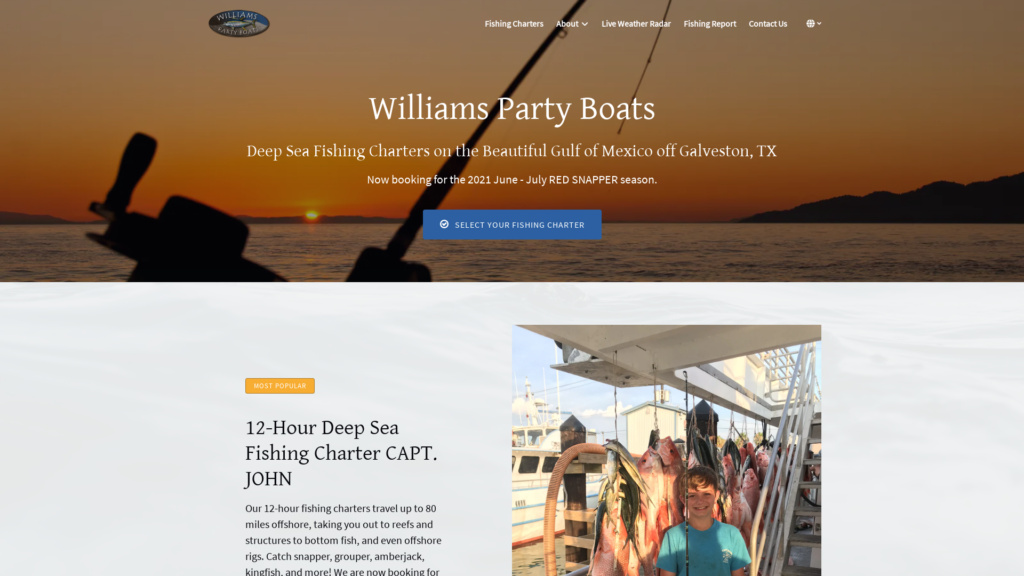Click the red snapper season booking notice
The height and width of the screenshot is (576, 1024).
512,180
